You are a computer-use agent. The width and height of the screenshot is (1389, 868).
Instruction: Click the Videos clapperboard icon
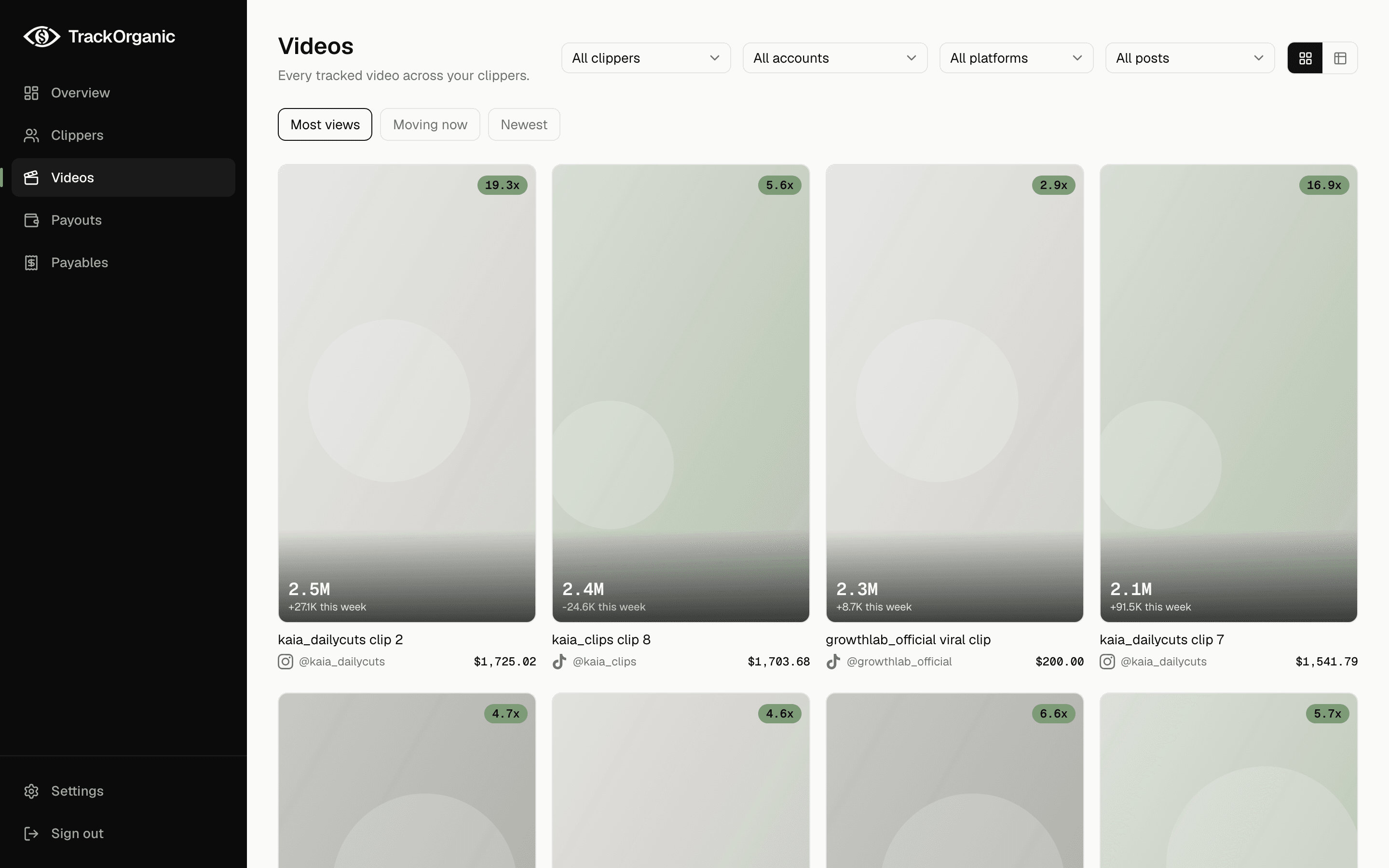(31, 178)
